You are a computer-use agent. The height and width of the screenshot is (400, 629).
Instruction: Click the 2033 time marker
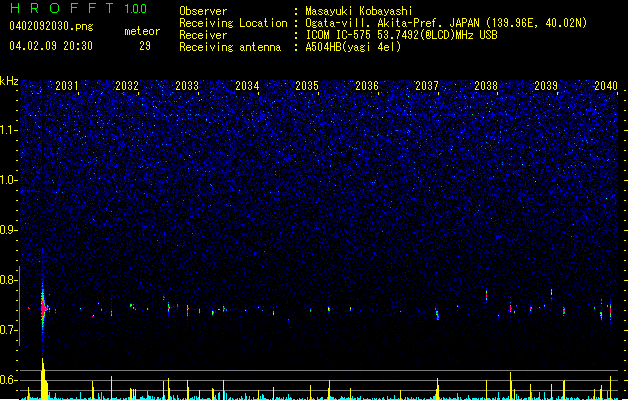click(187, 85)
